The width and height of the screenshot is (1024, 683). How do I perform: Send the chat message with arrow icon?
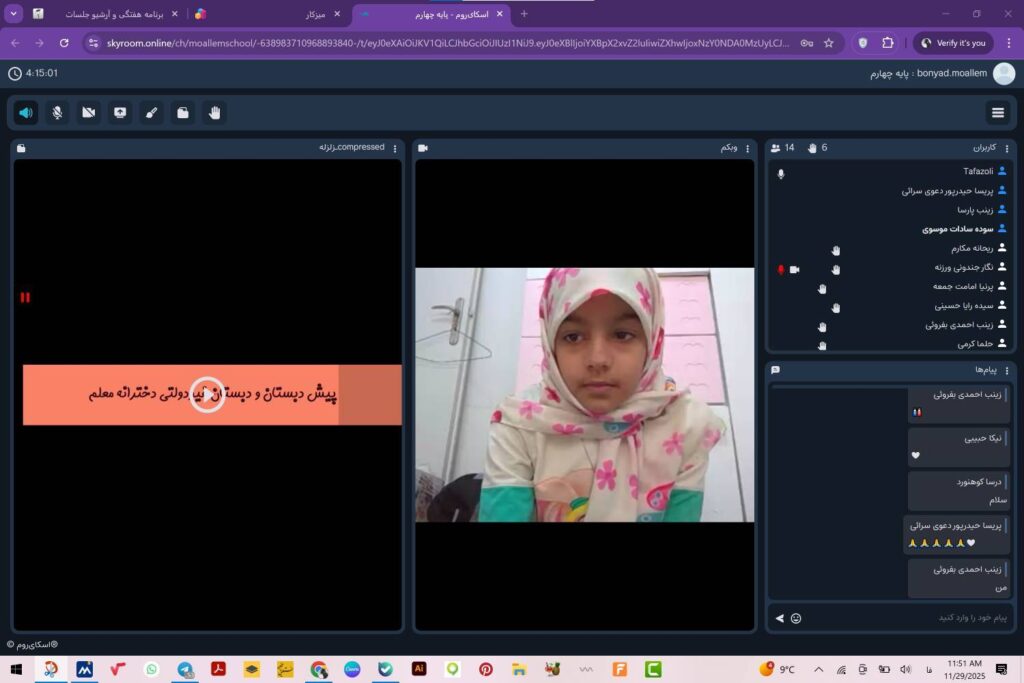(780, 618)
